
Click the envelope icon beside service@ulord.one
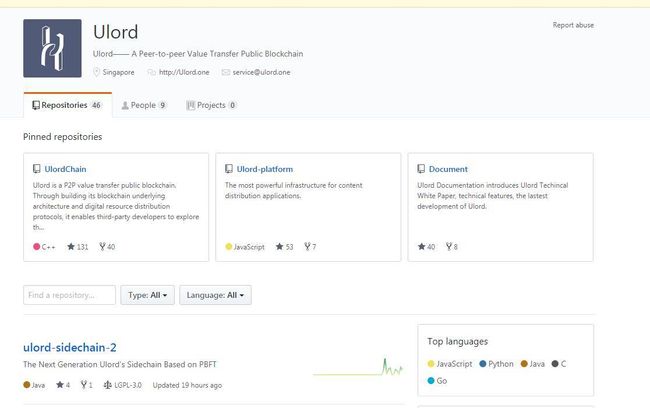(x=226, y=72)
